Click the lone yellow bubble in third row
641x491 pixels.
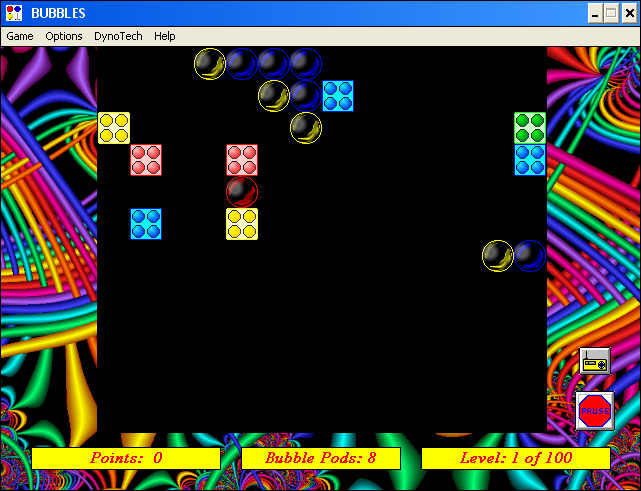306,128
